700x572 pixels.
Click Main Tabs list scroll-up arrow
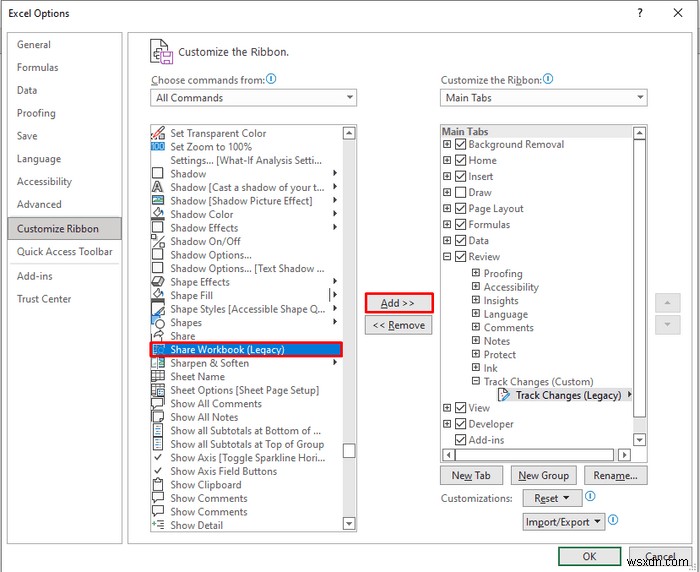pos(639,133)
